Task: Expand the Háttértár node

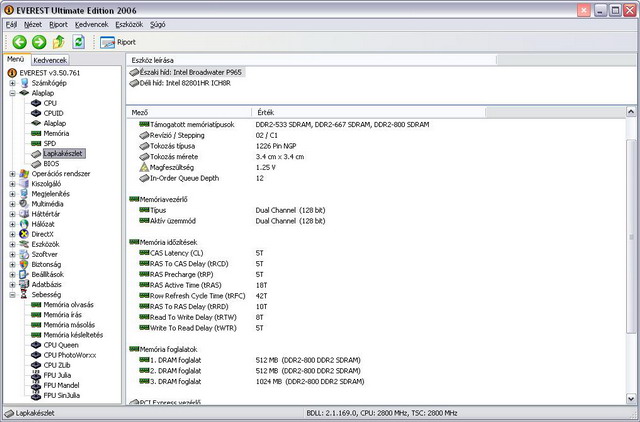Action: 12,214
